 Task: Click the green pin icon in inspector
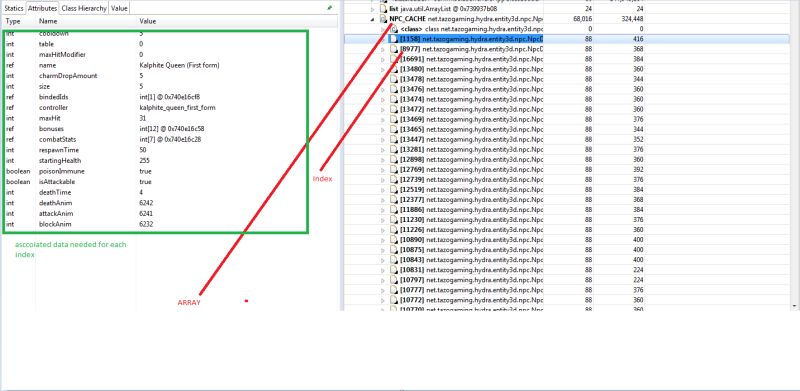330,8
